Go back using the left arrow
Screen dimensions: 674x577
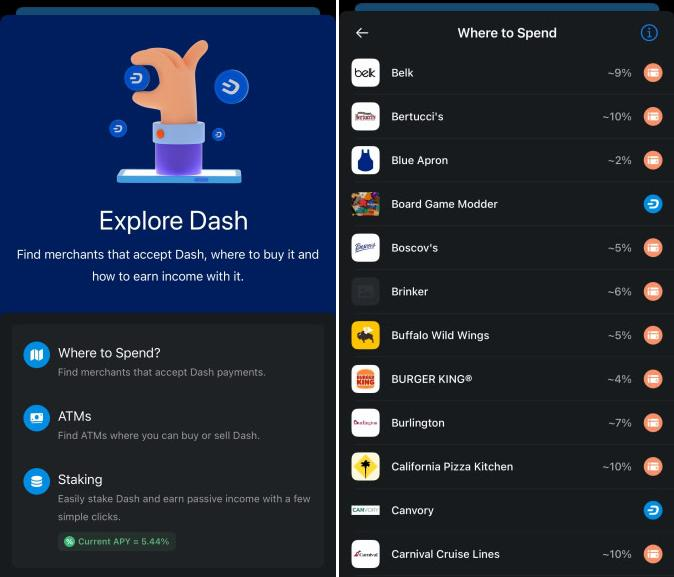[362, 33]
